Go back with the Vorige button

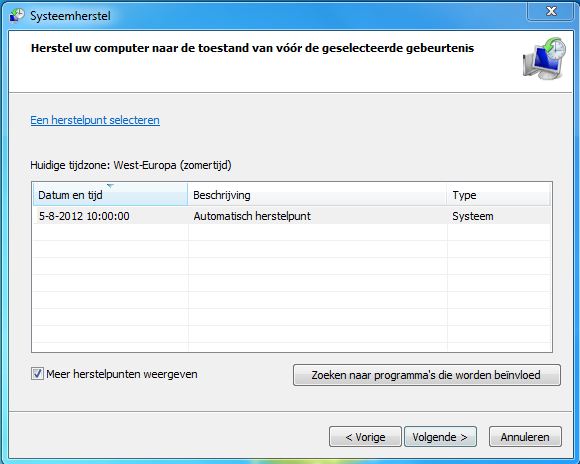(365, 437)
